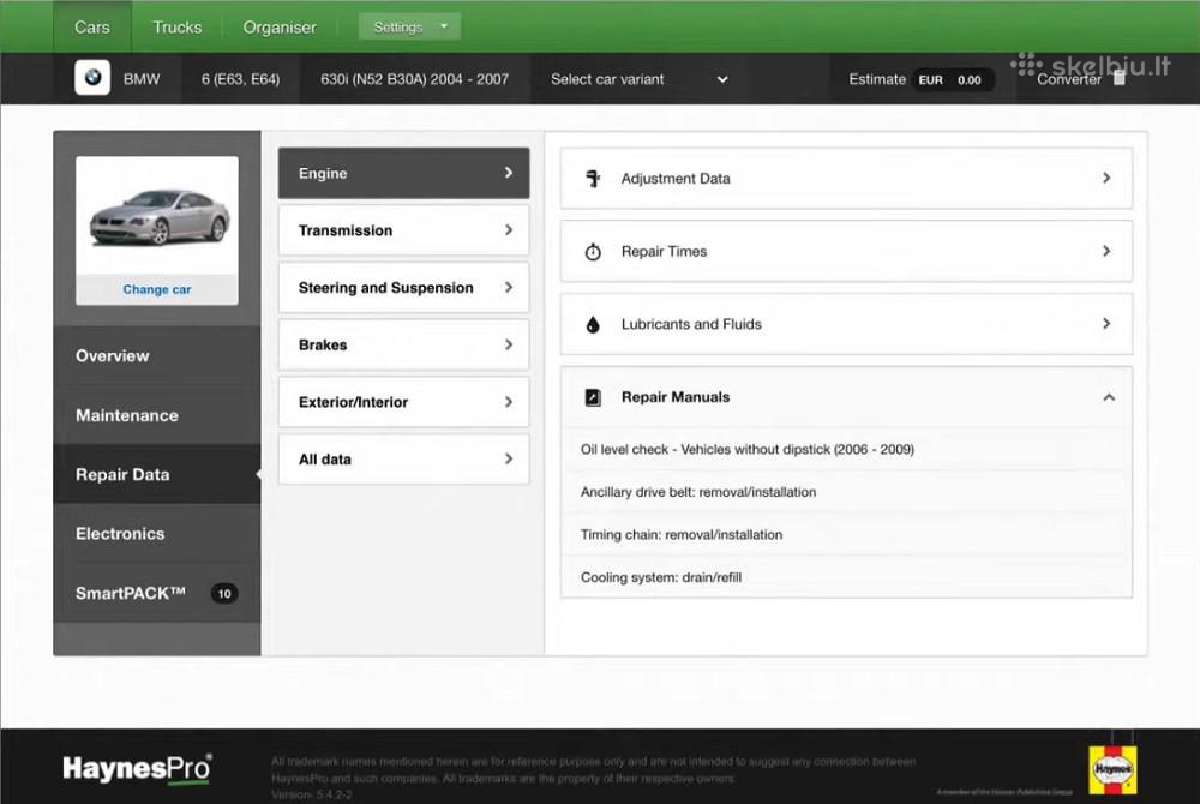Switch to the Organiser tab
Screen dimensions: 1200x804
[x=280, y=27]
